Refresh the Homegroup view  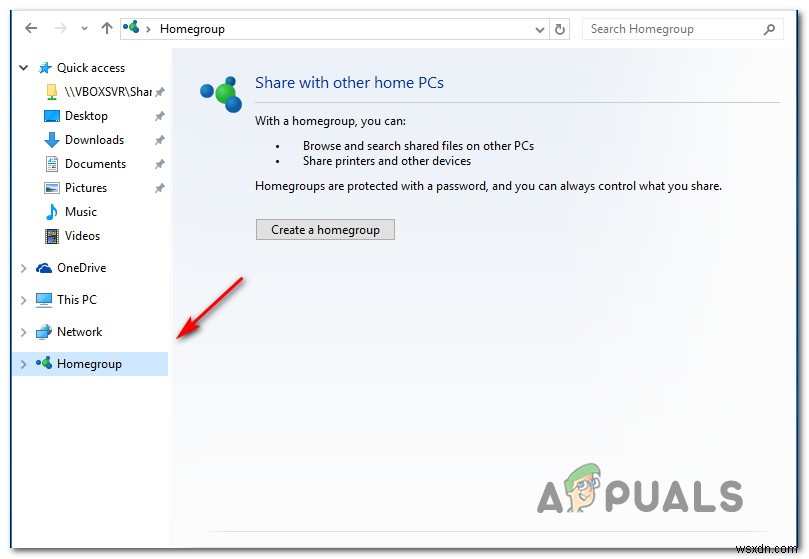point(560,29)
